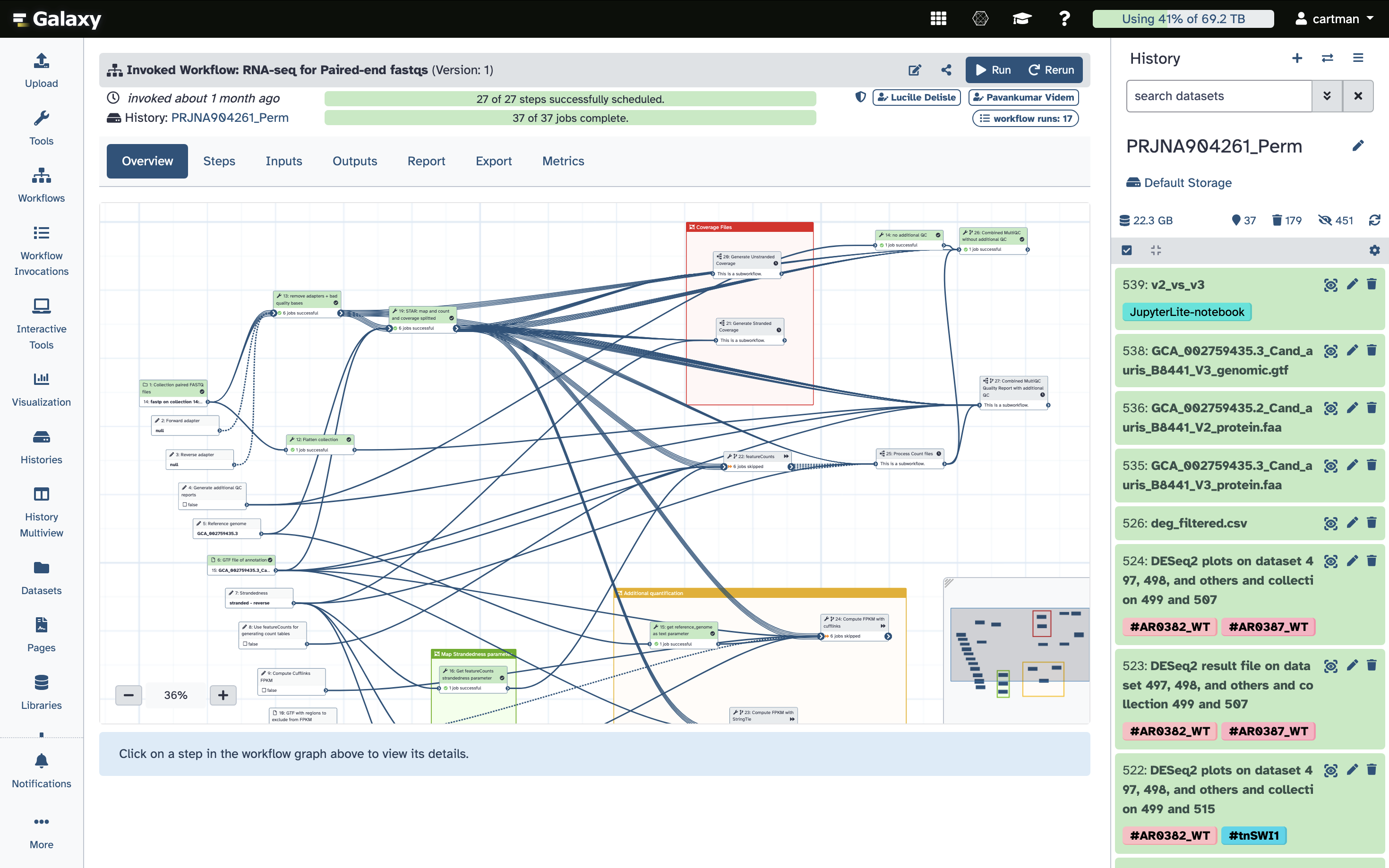The width and height of the screenshot is (1389, 868).
Task: Open the Notifications bell in the sidebar
Action: click(x=41, y=762)
